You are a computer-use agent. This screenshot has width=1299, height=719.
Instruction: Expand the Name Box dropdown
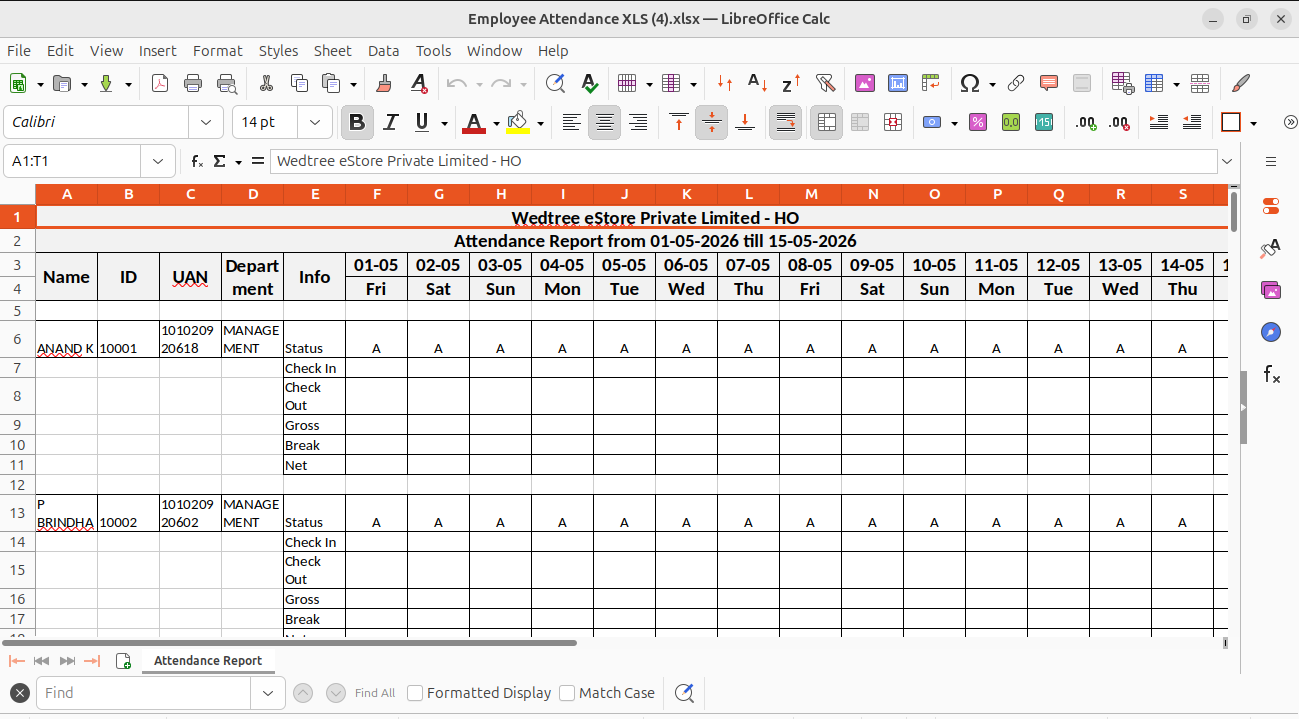point(158,161)
